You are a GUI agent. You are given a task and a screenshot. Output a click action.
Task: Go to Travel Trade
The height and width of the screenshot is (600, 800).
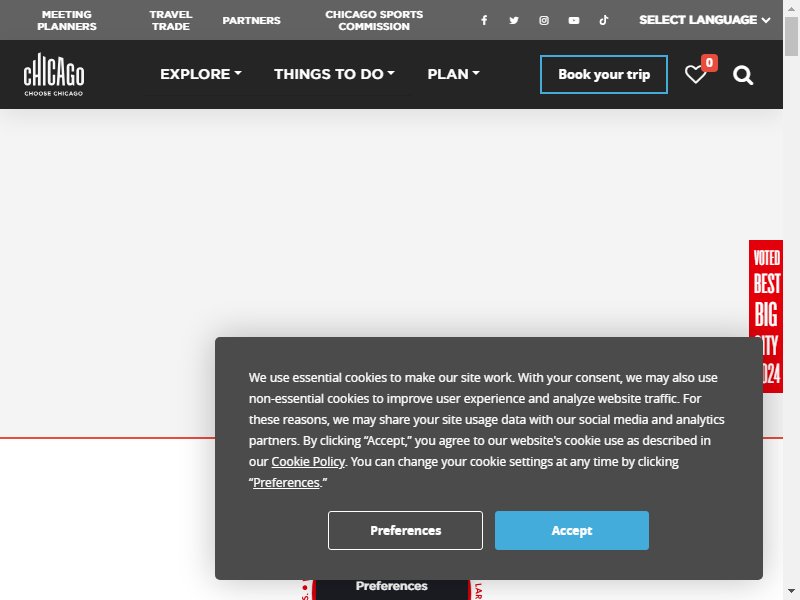click(170, 20)
